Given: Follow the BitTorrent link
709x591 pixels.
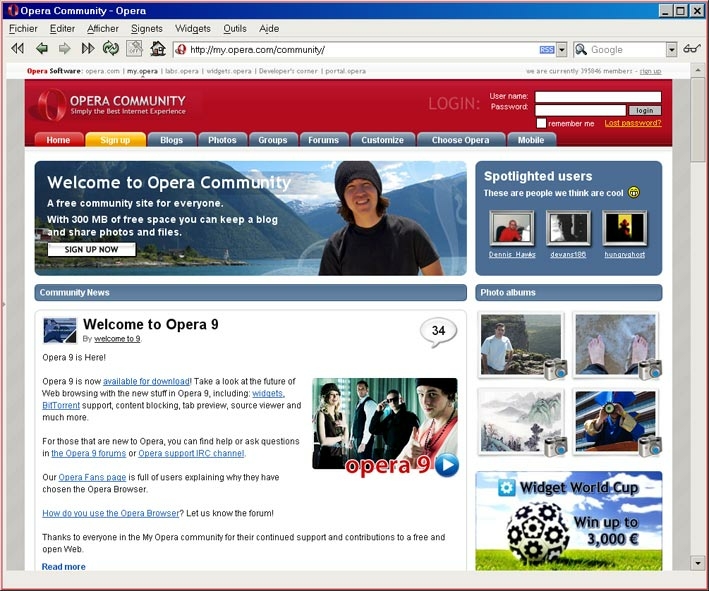Looking at the screenshot, I should click(x=61, y=405).
